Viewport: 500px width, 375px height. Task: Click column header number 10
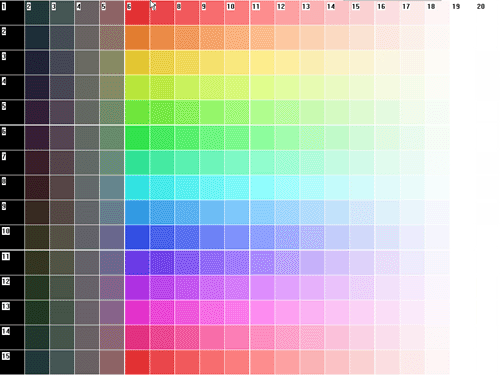[231, 7]
